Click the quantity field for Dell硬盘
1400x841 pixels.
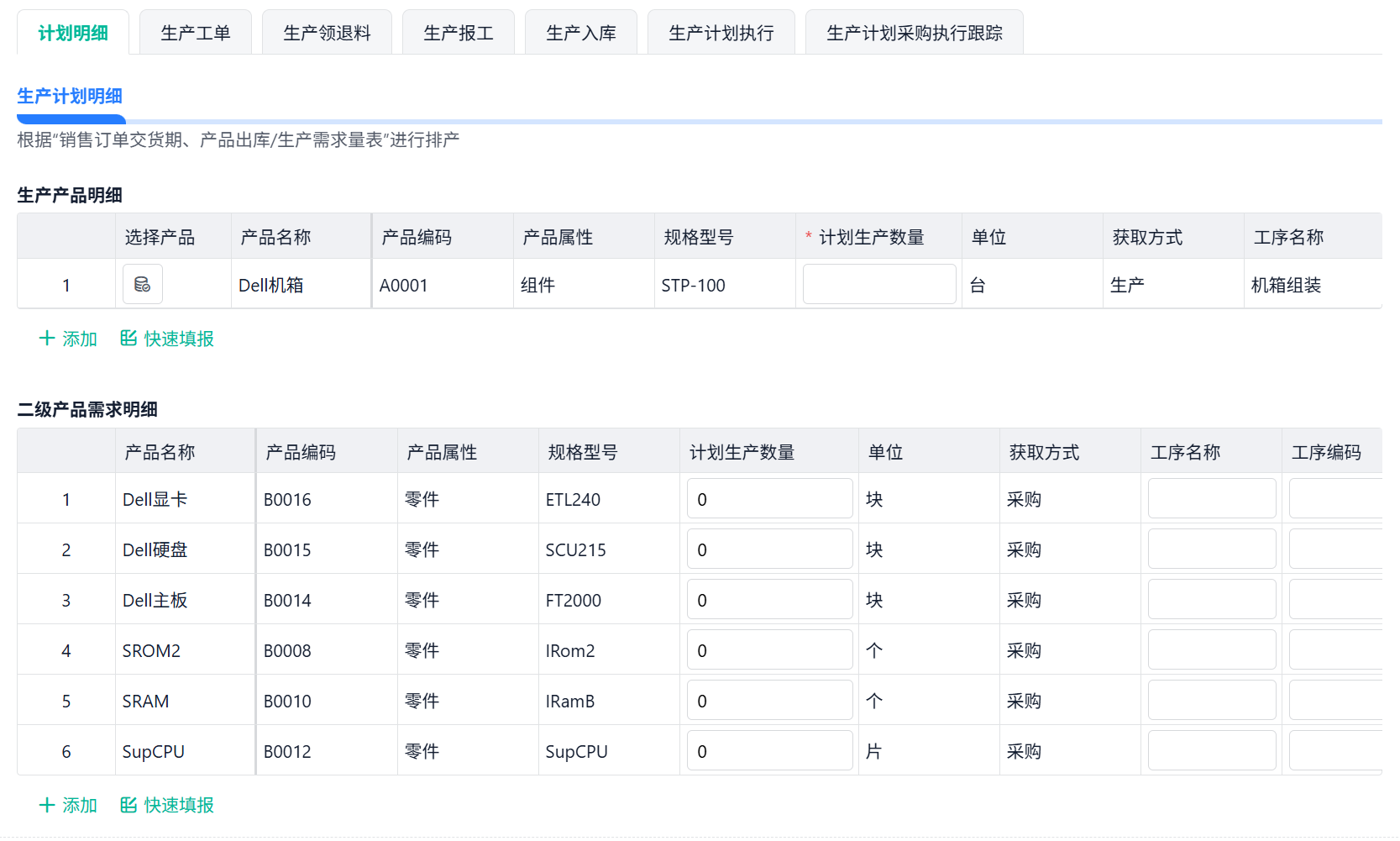[770, 549]
